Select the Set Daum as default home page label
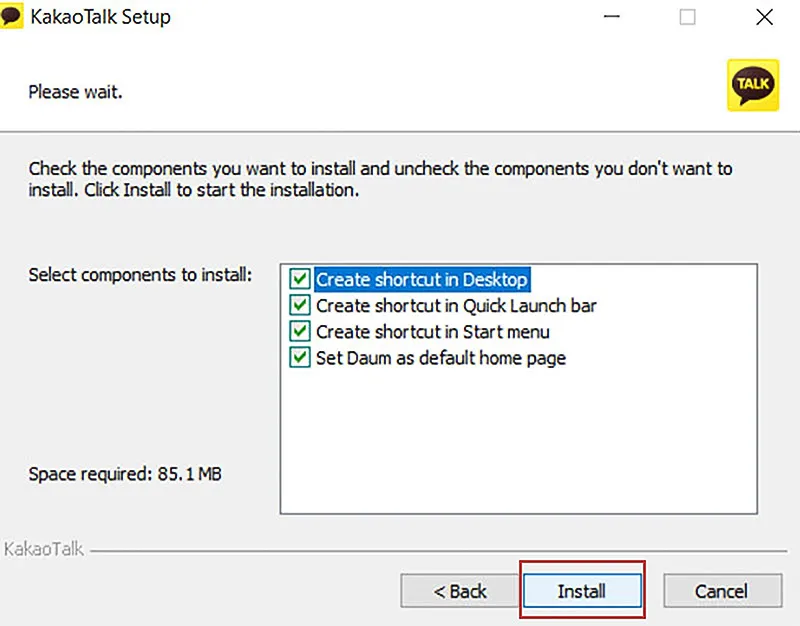800x626 pixels. point(441,357)
